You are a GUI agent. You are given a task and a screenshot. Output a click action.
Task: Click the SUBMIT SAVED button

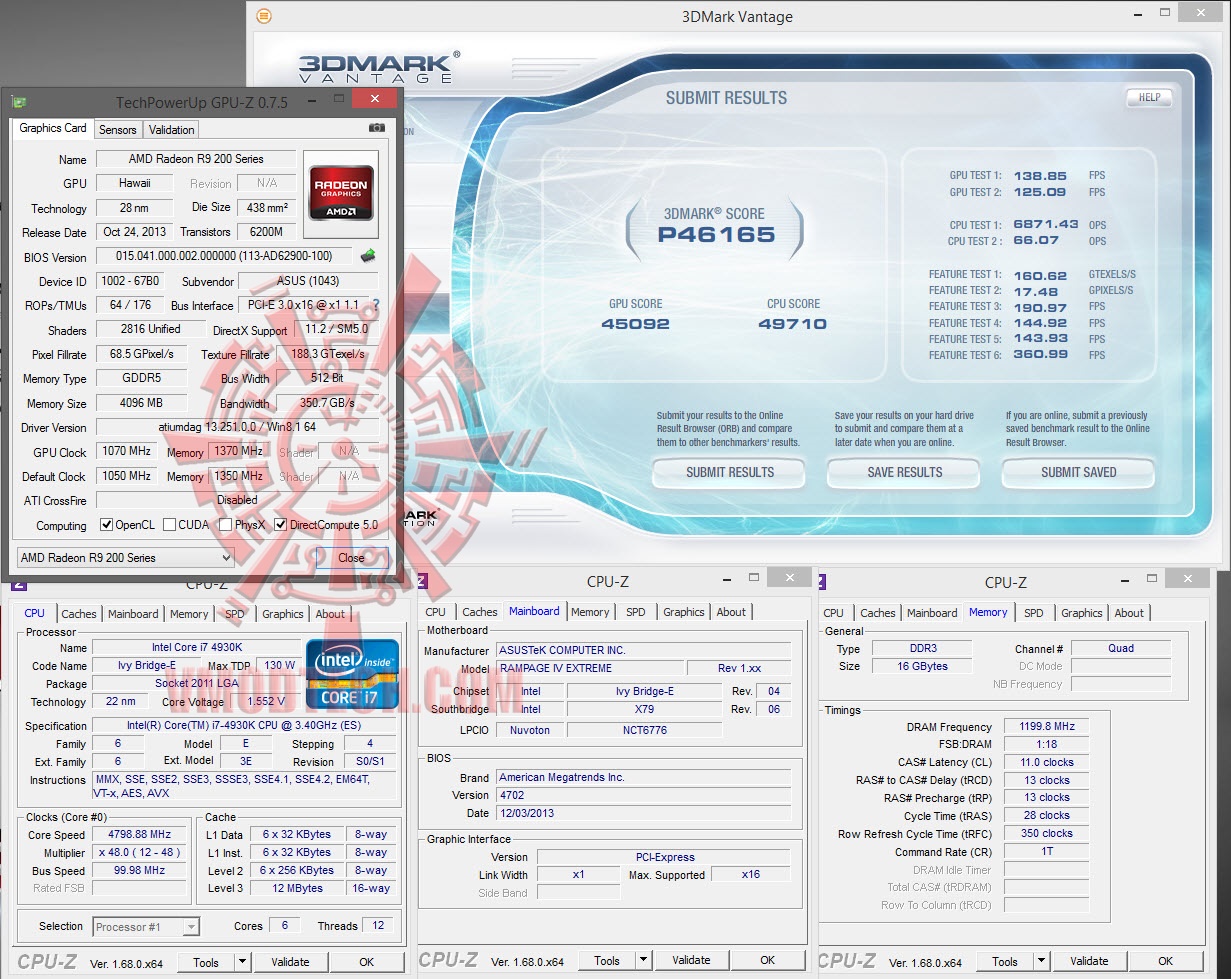[x=1078, y=472]
